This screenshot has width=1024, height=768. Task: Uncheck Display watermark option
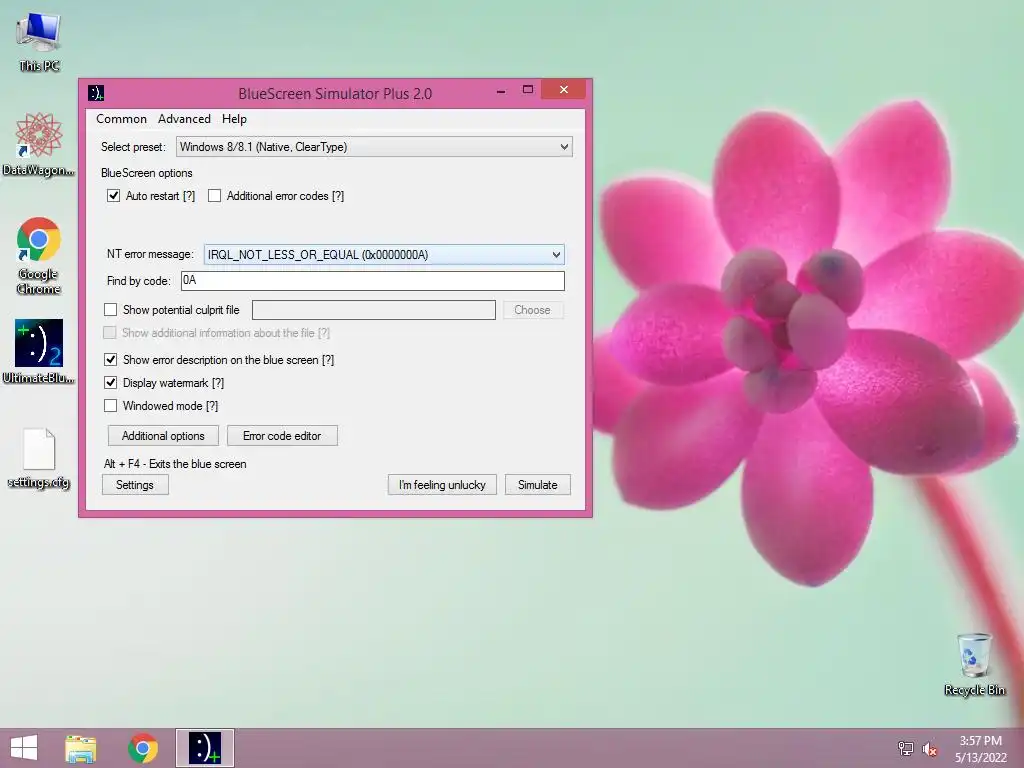tap(110, 383)
